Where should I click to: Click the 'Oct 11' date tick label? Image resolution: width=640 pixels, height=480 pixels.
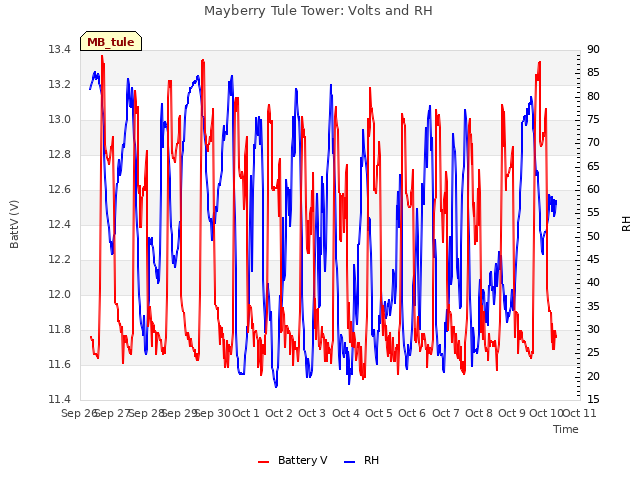pos(580,414)
